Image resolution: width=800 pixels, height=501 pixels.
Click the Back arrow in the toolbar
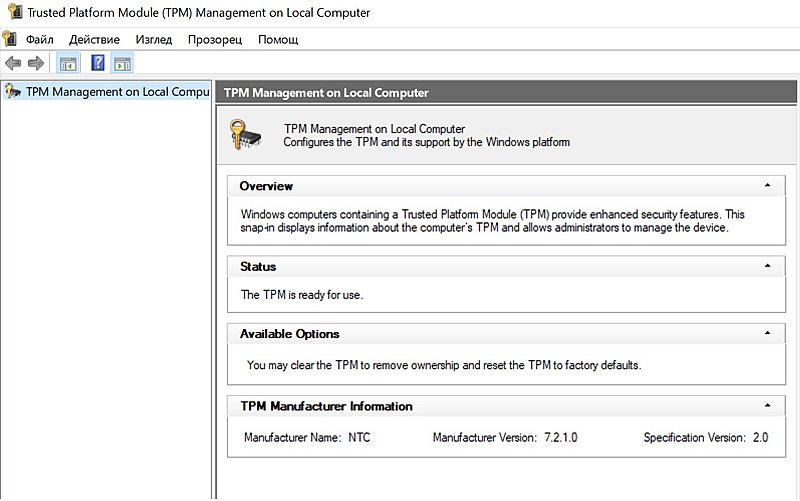[13, 64]
